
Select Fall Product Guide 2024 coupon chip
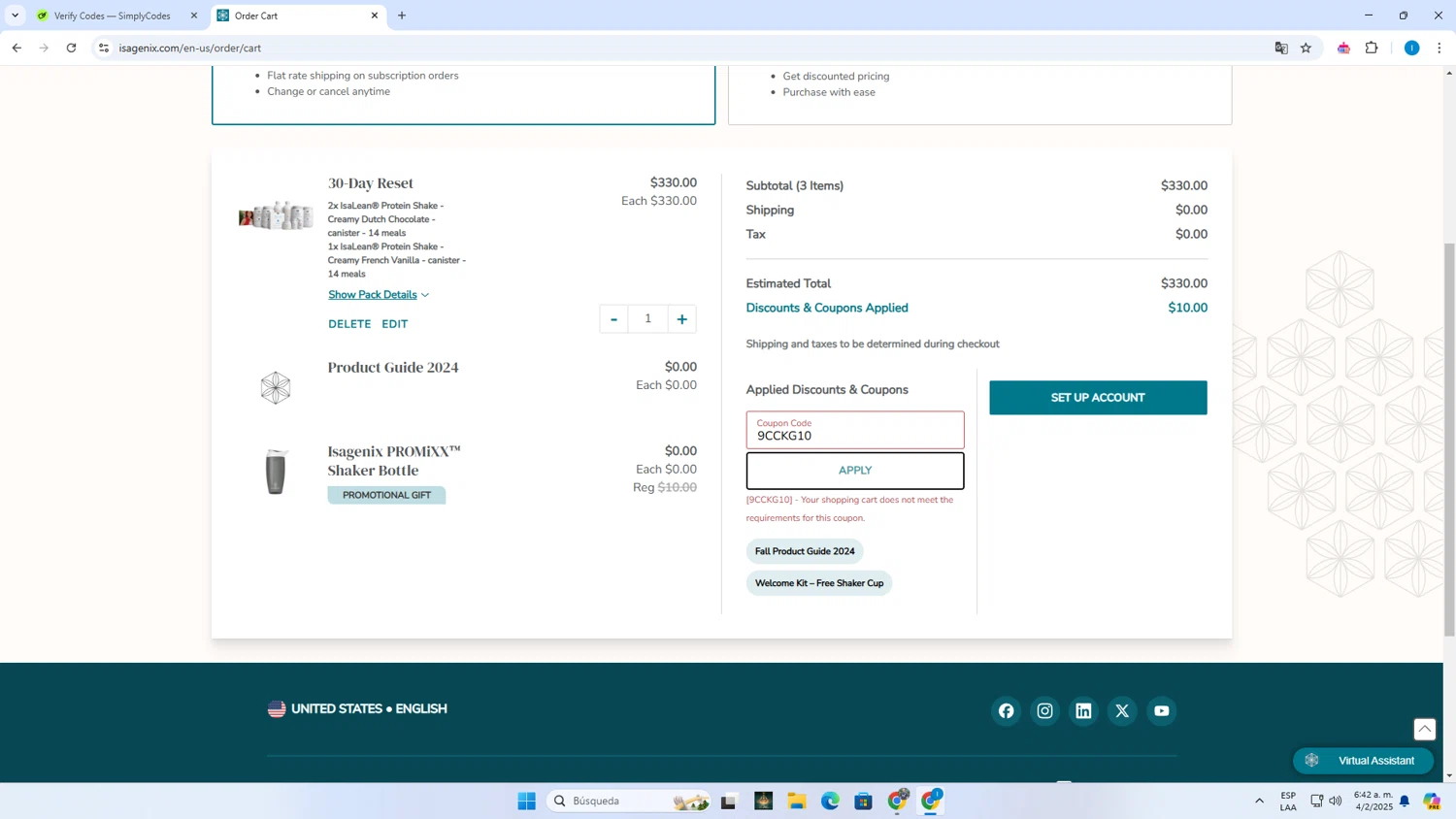[x=805, y=551]
